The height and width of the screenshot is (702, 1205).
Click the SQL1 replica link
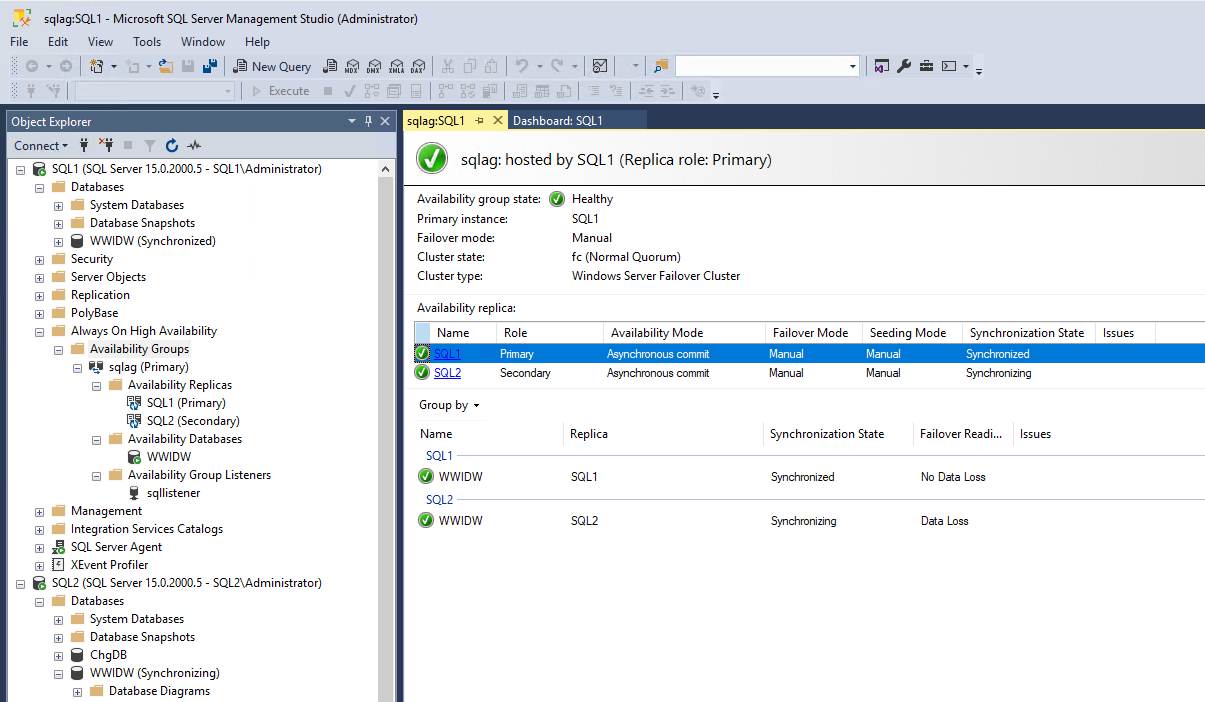click(447, 354)
